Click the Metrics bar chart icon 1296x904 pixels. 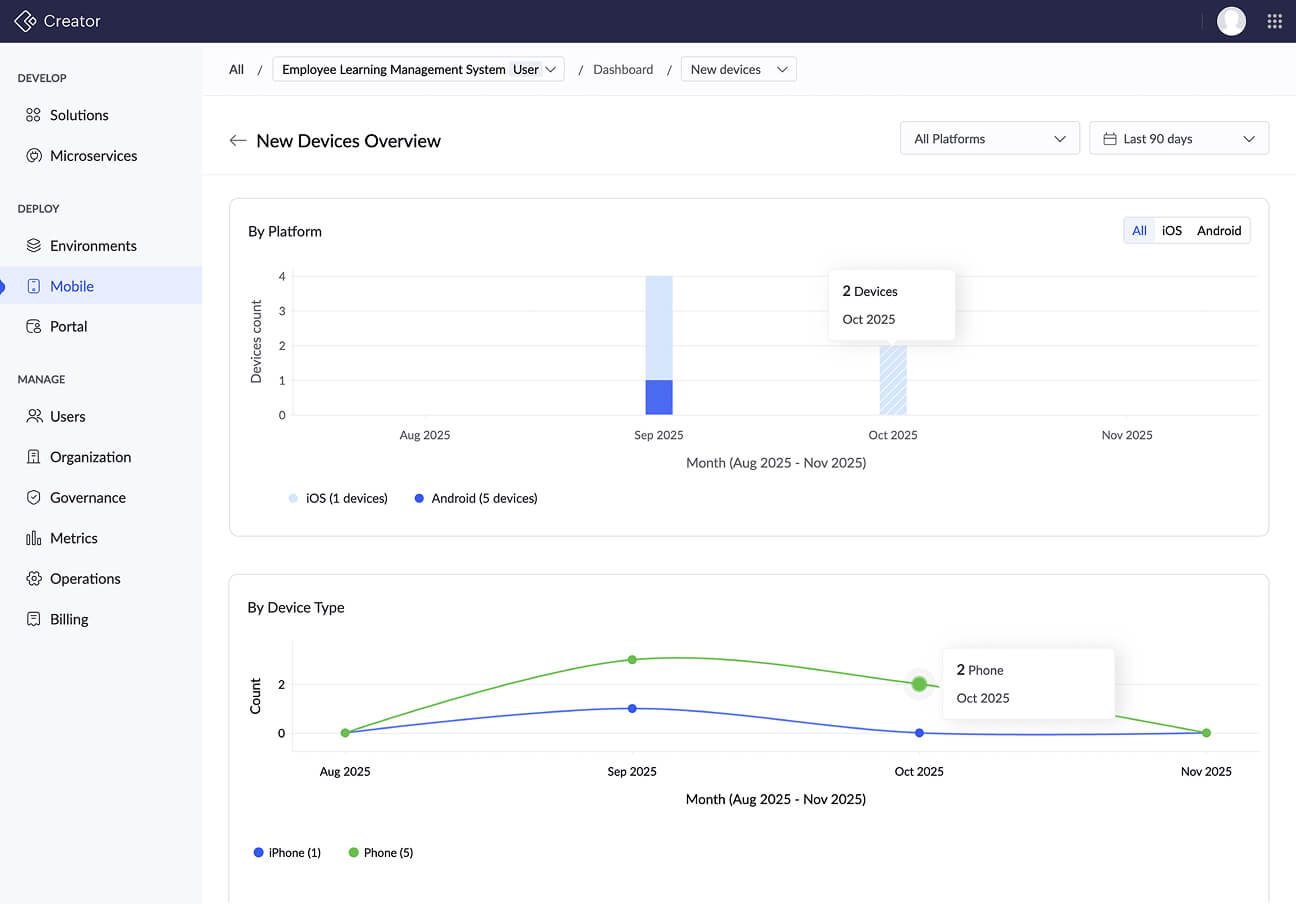[34, 539]
